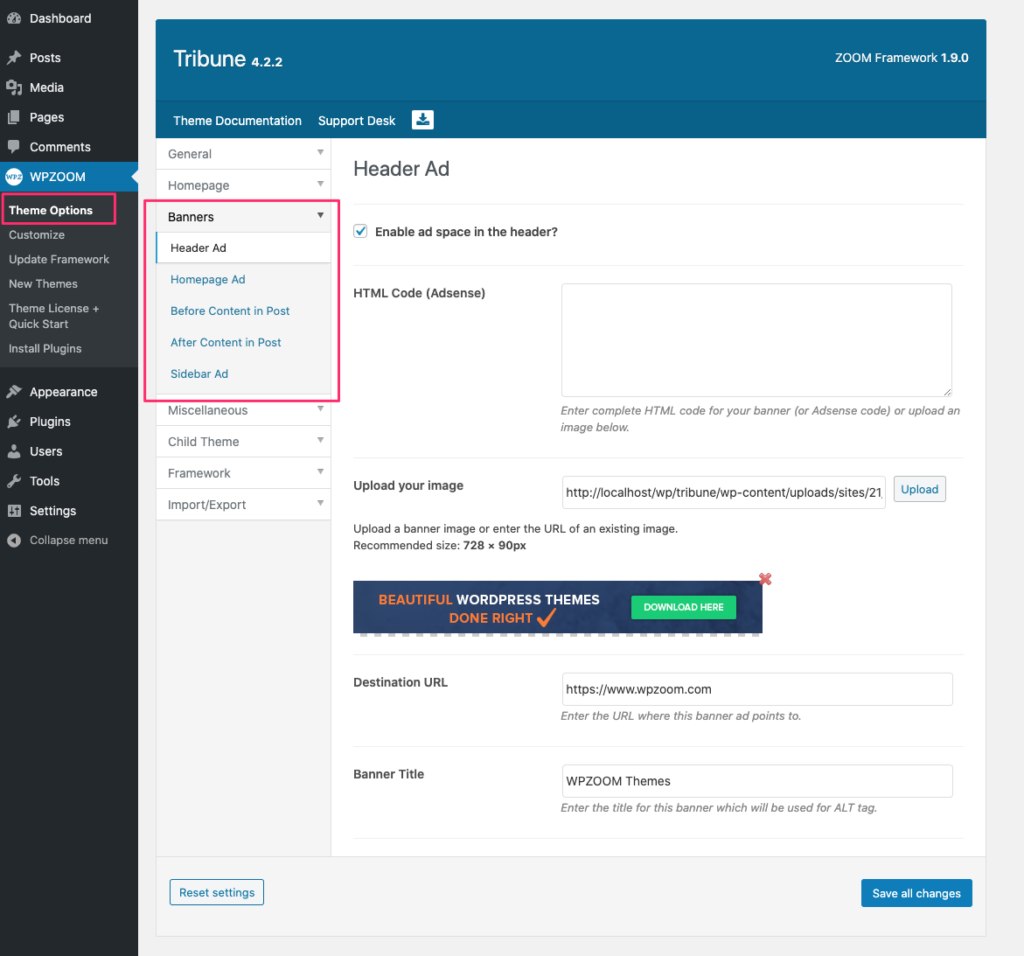Image resolution: width=1024 pixels, height=956 pixels.
Task: Open the Homepage Ad tab
Action: click(208, 279)
